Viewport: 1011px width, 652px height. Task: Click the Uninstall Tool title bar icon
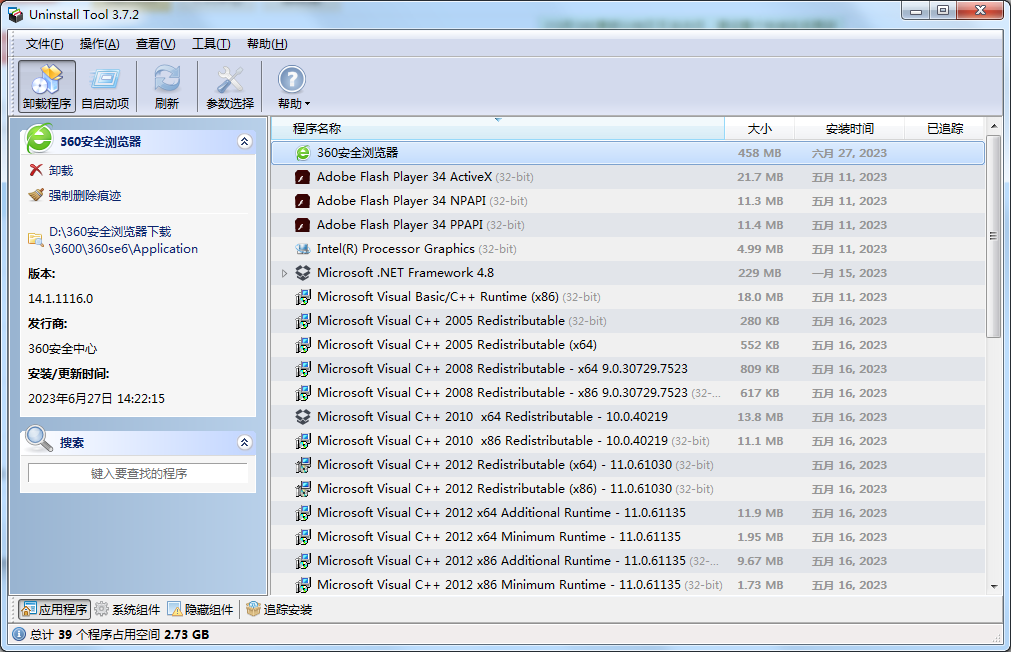click(15, 14)
